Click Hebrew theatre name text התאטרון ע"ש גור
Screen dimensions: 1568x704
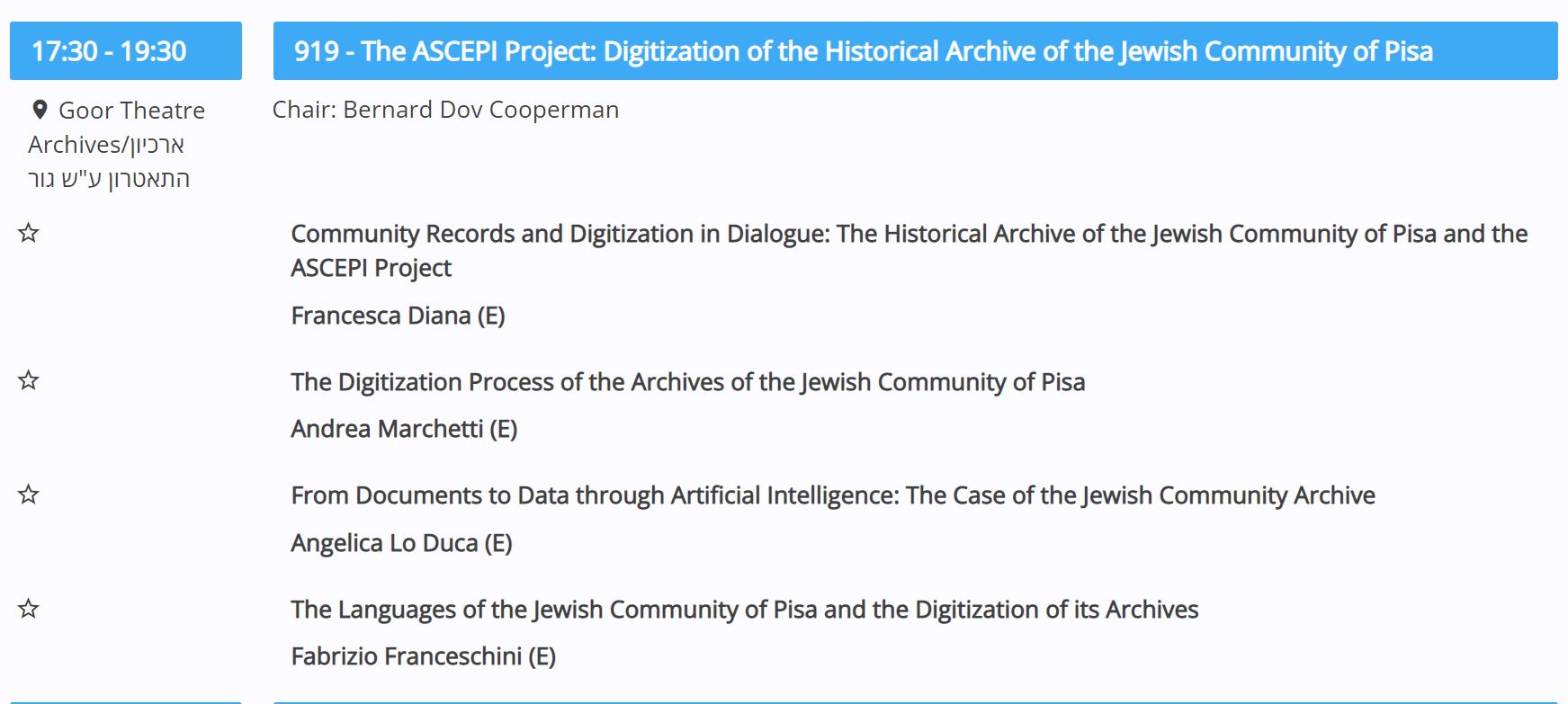tap(109, 179)
